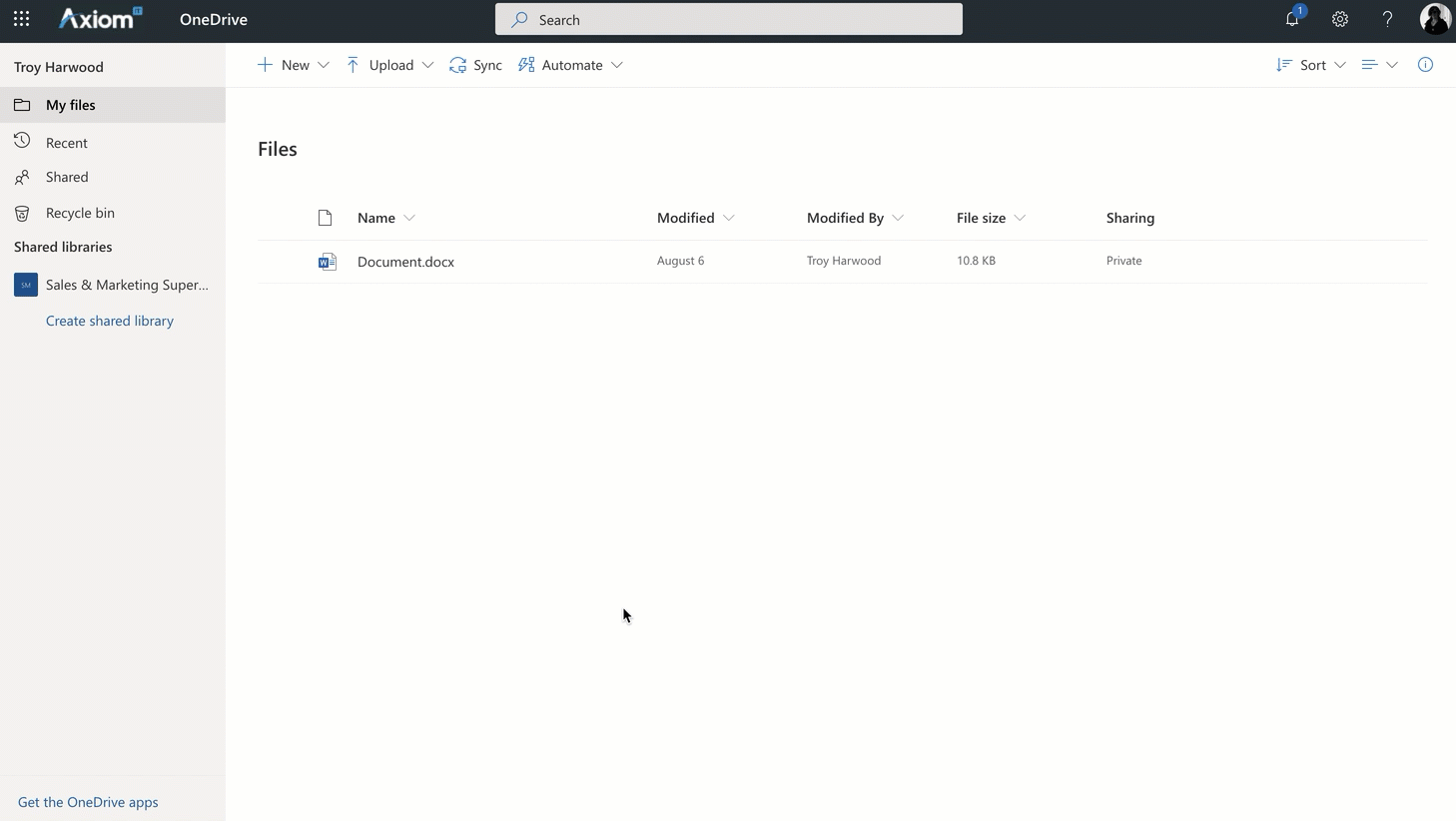Open Shared in the sidebar
The height and width of the screenshot is (821, 1456).
pos(113,177)
